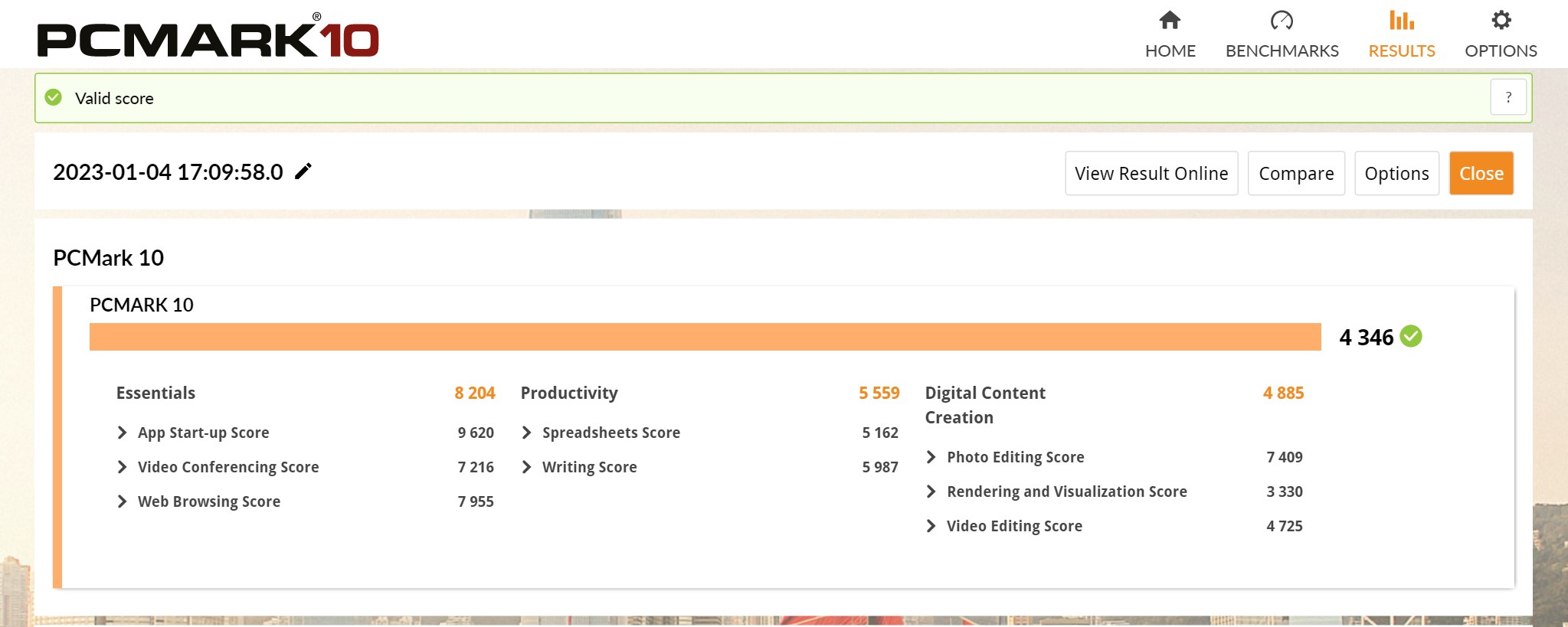Viewport: 1568px width, 627px height.
Task: Click the value 3 330
Action: (1285, 491)
